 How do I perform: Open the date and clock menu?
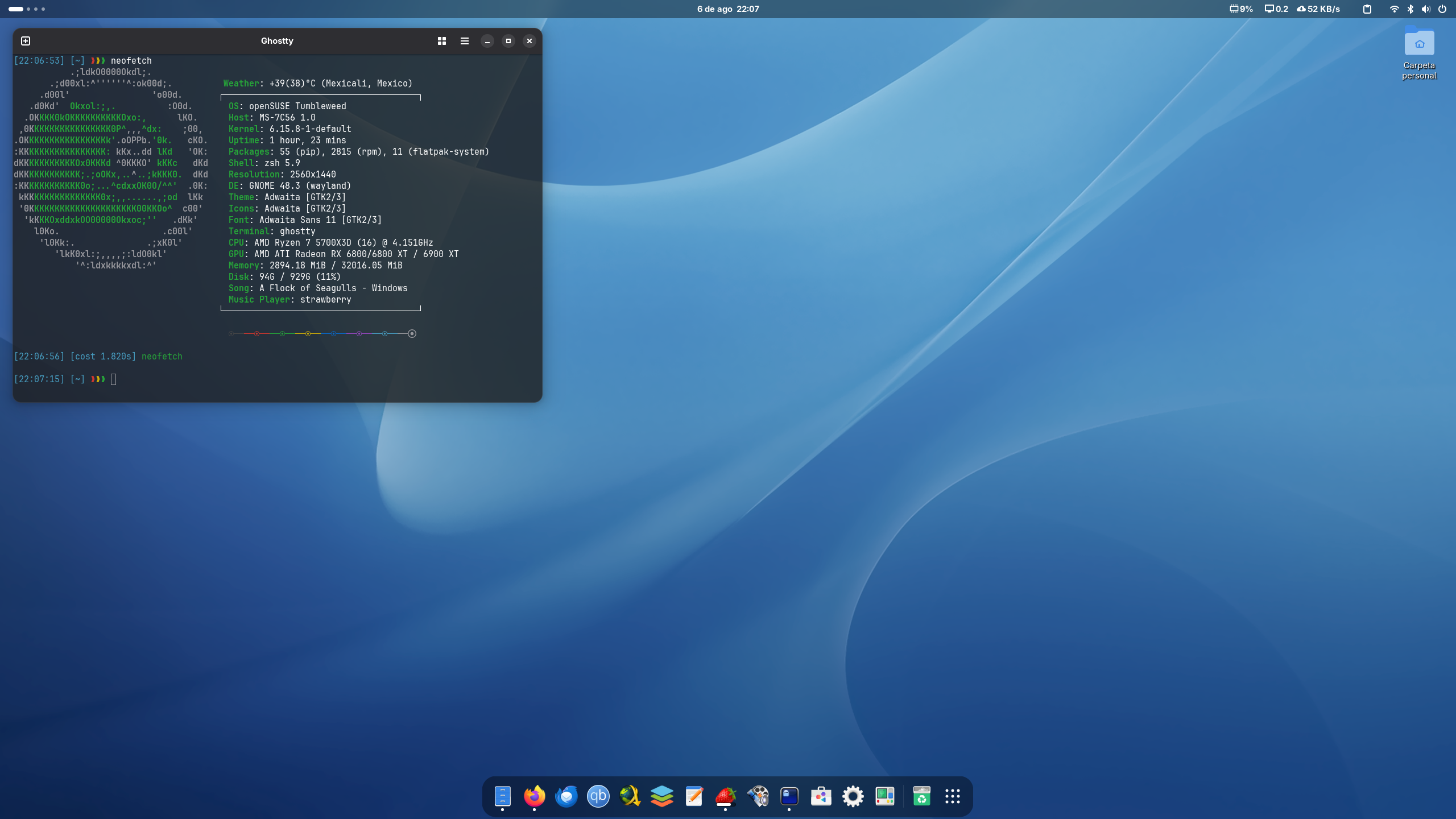tap(728, 9)
